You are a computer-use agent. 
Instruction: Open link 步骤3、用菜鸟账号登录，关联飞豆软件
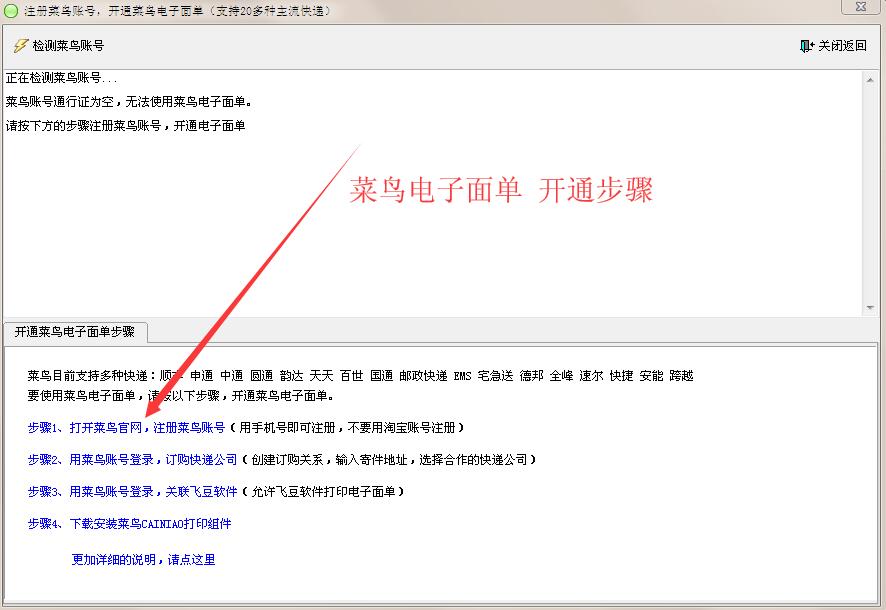pyautogui.click(x=133, y=493)
